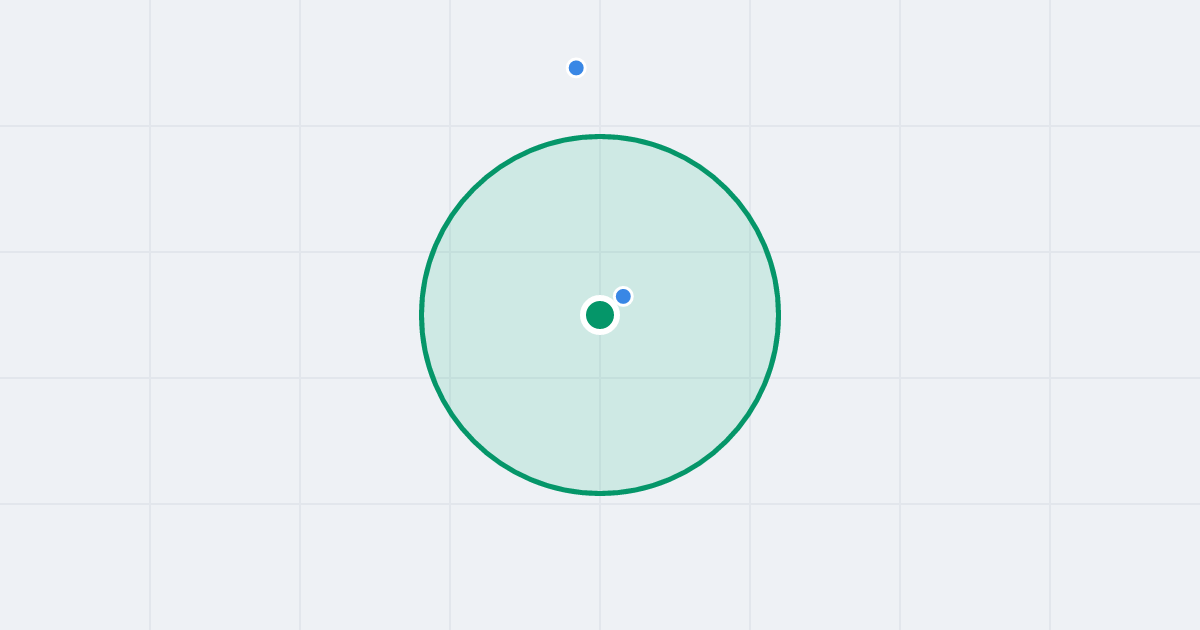Select the blue dot above the green circle
The image size is (1200, 630).
576,68
